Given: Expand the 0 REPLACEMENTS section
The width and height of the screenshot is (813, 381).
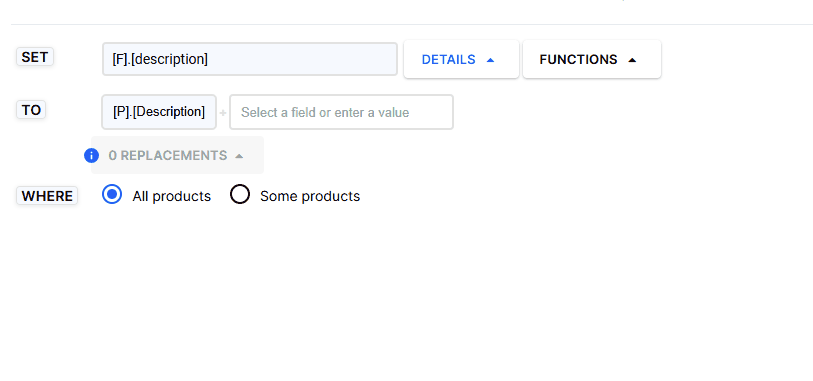Looking at the screenshot, I should coord(177,155).
